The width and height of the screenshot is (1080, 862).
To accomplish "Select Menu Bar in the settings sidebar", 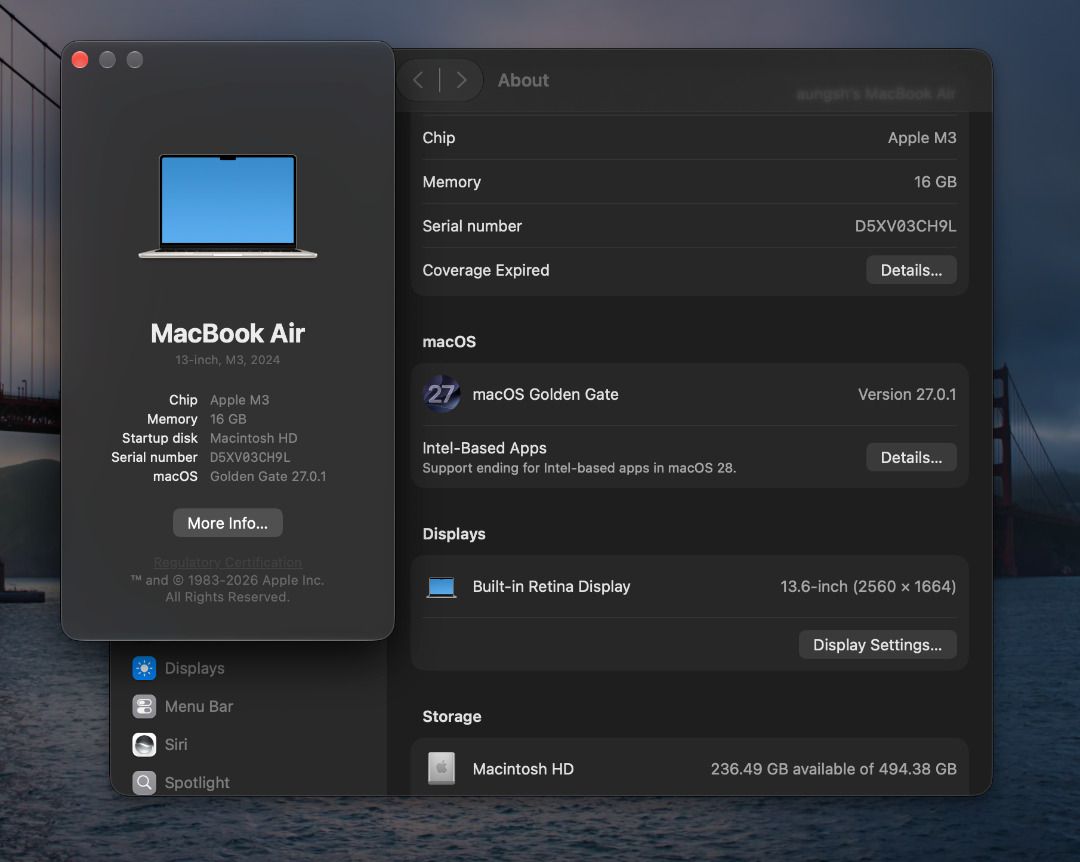I will [x=199, y=706].
